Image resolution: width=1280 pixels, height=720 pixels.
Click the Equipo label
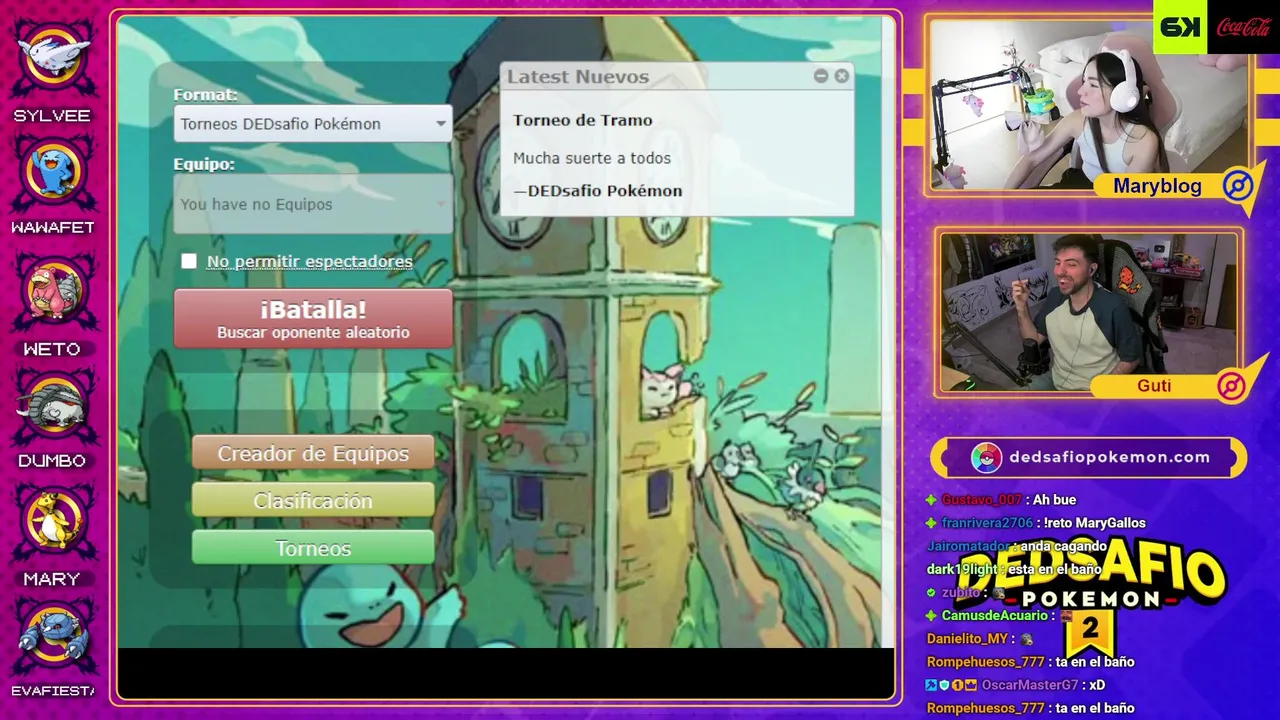tap(204, 164)
